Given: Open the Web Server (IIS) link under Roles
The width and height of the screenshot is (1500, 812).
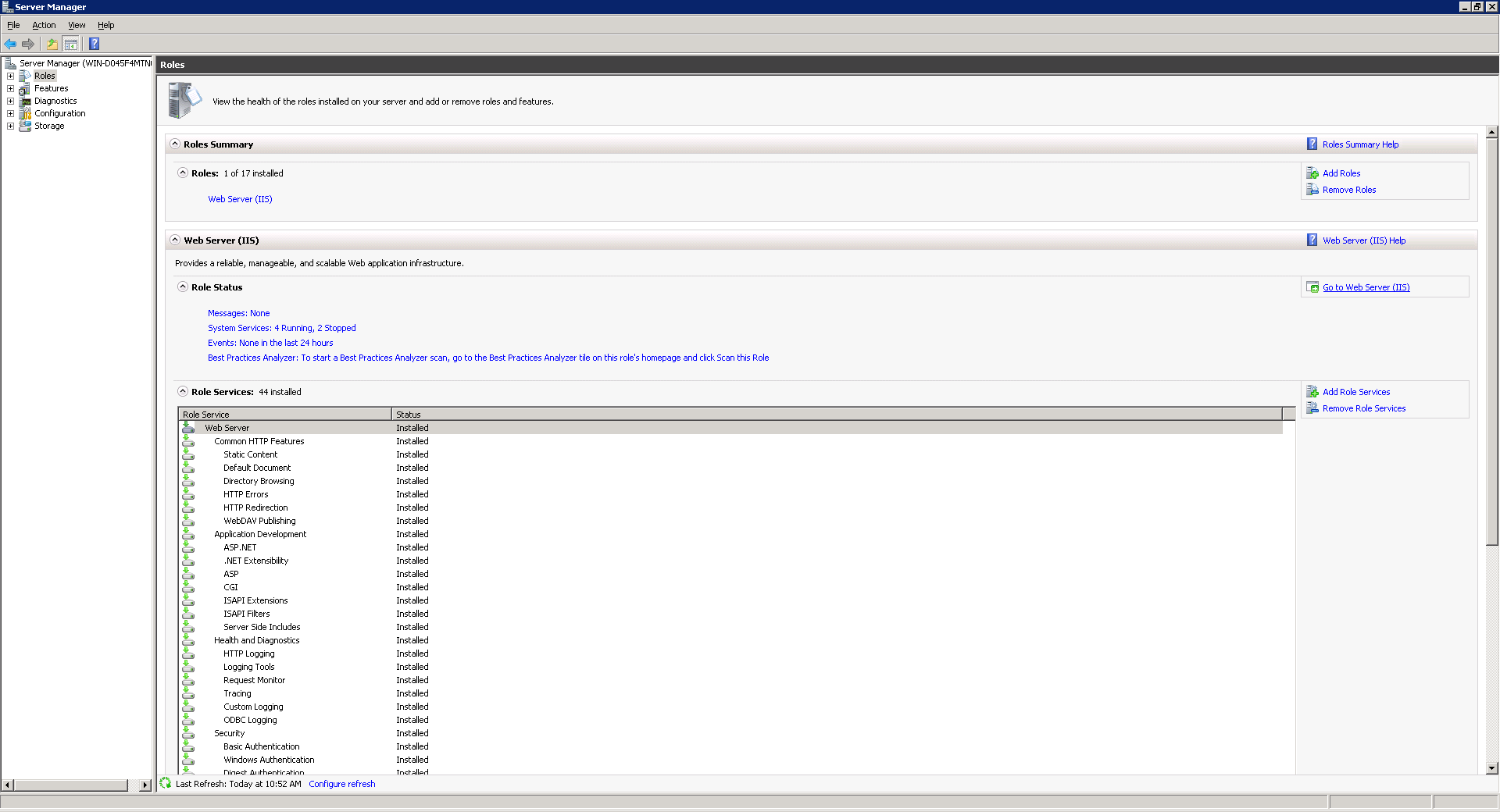Looking at the screenshot, I should click(240, 199).
